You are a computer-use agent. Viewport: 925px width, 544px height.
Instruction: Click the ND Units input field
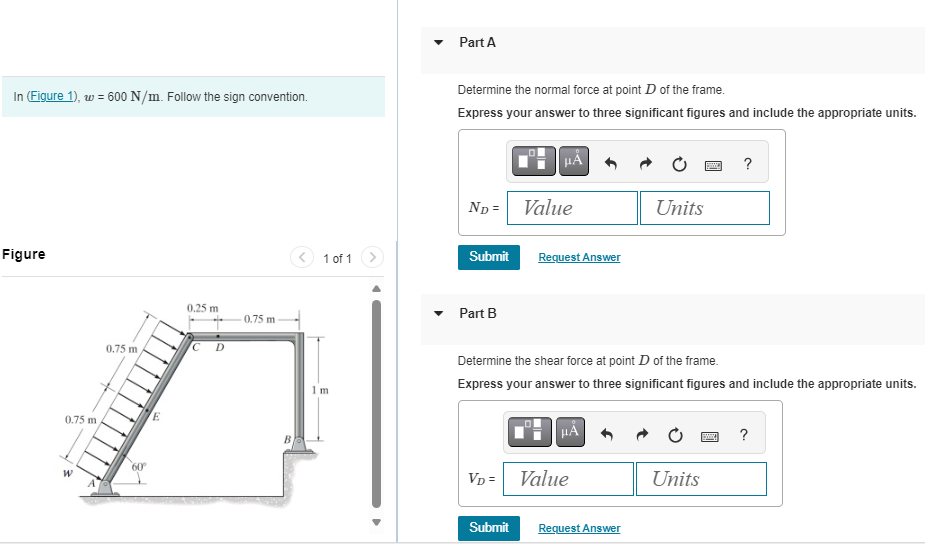[705, 208]
